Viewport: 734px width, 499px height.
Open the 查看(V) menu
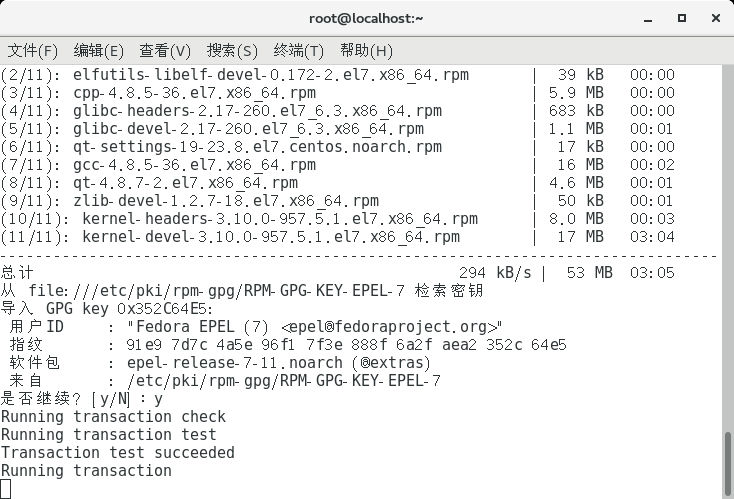point(165,51)
